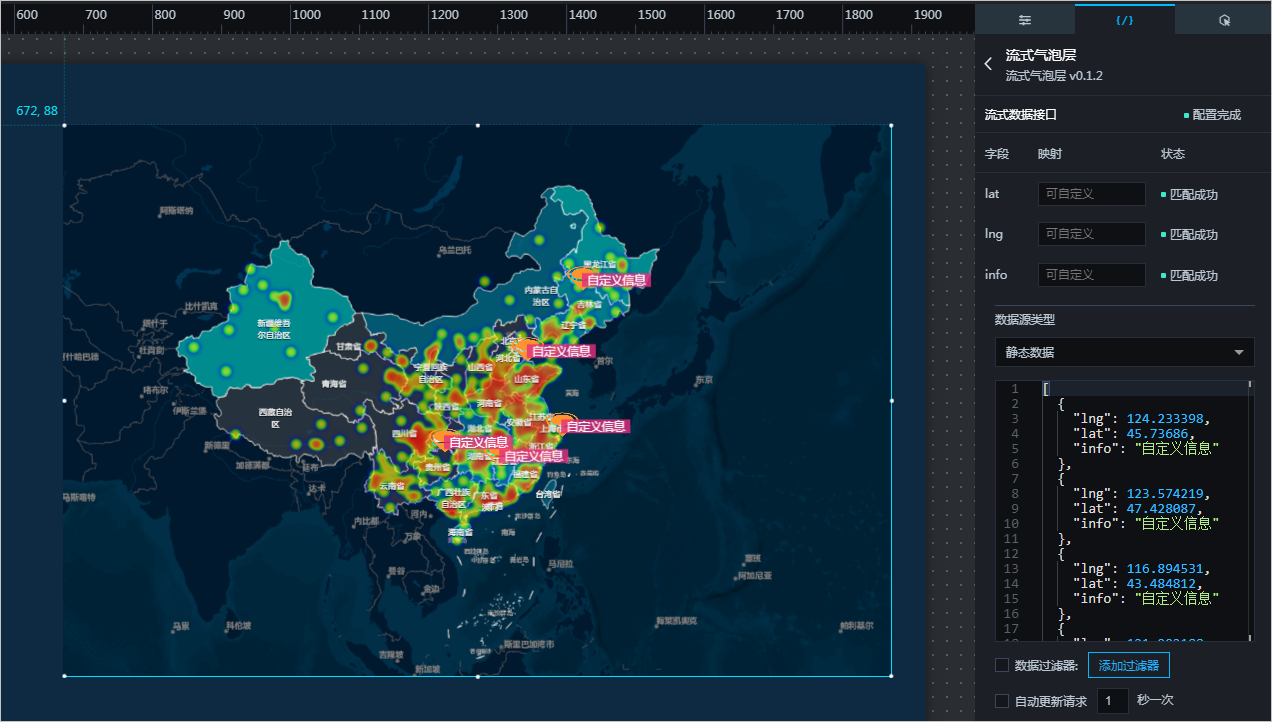Click the right-middle resize handle of the map
This screenshot has height=722, width=1272.
[891, 400]
